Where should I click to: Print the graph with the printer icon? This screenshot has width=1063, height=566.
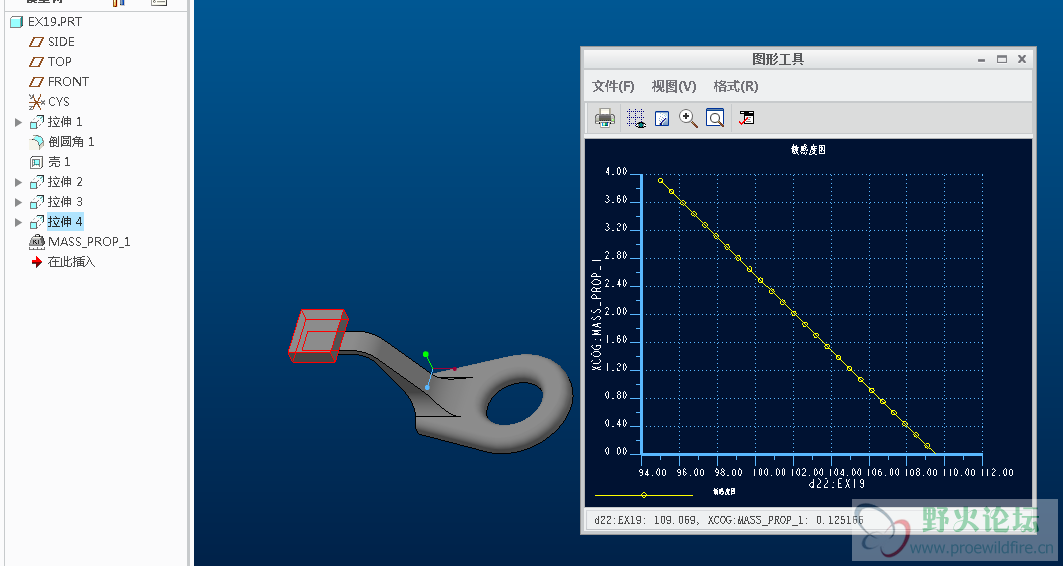(x=605, y=118)
